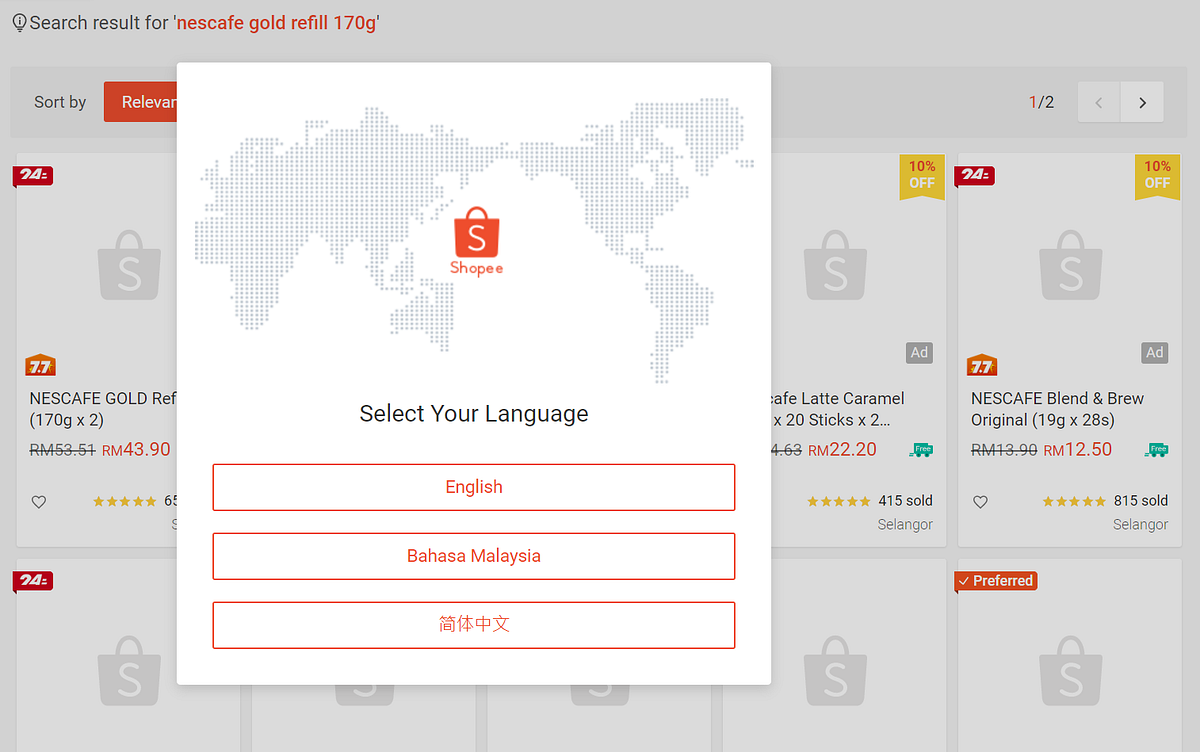Click the Latte Caramel product image
The image size is (1200, 752).
tap(834, 266)
